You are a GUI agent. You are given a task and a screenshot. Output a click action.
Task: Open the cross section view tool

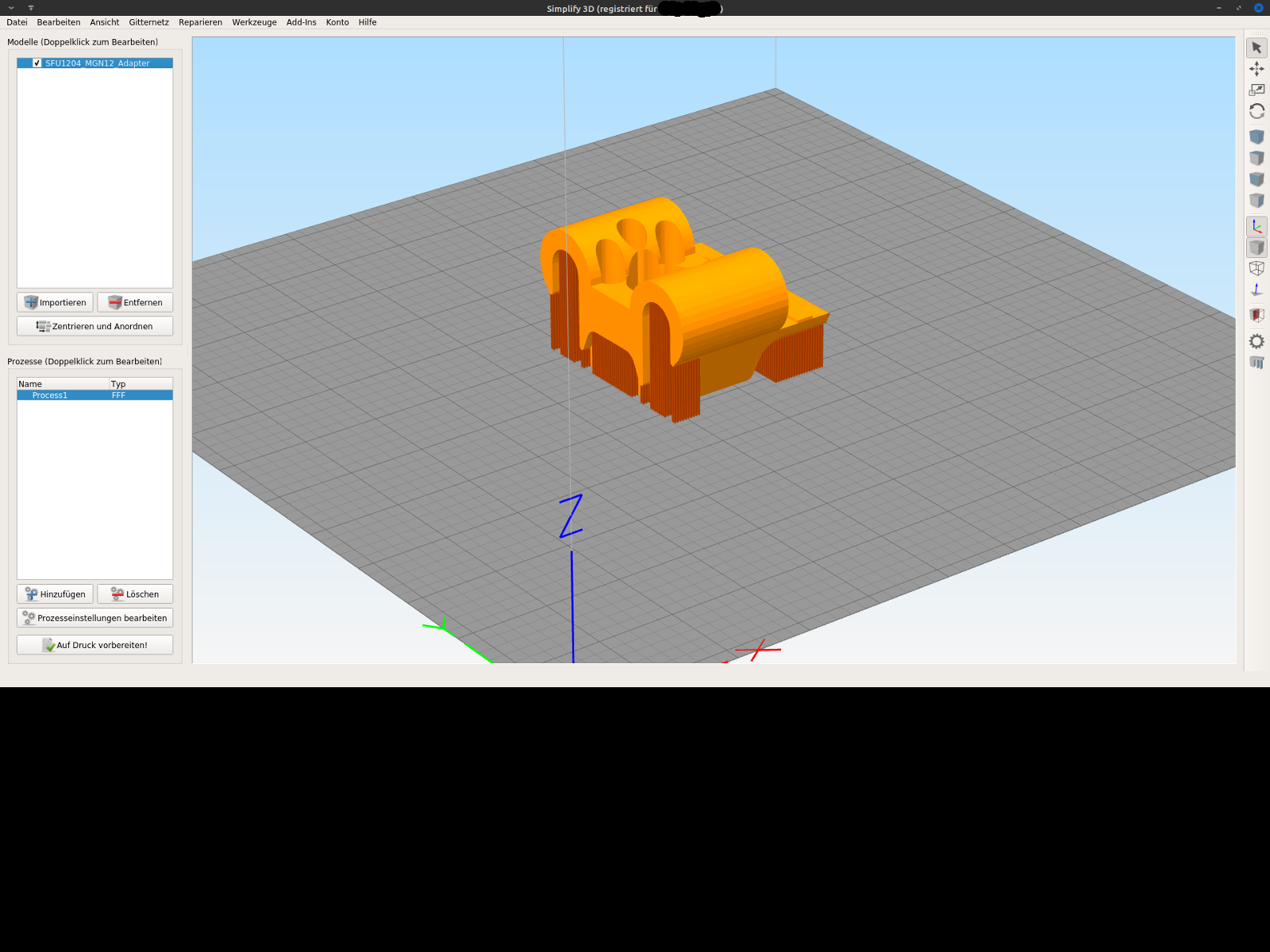coord(1257,315)
